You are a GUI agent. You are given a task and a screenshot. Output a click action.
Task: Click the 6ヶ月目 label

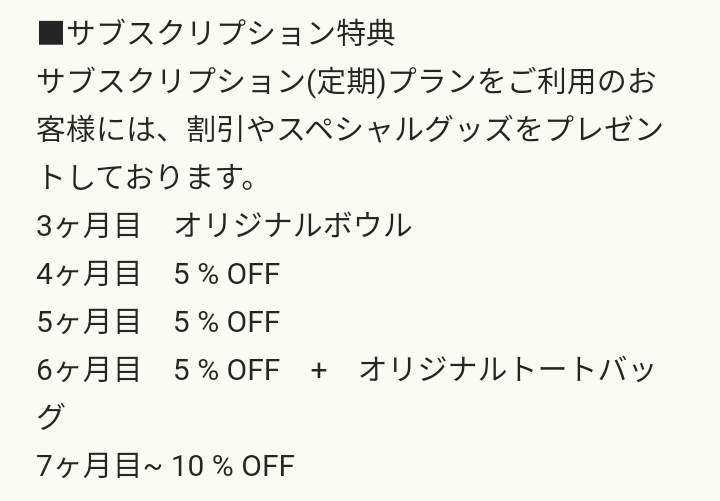88,370
